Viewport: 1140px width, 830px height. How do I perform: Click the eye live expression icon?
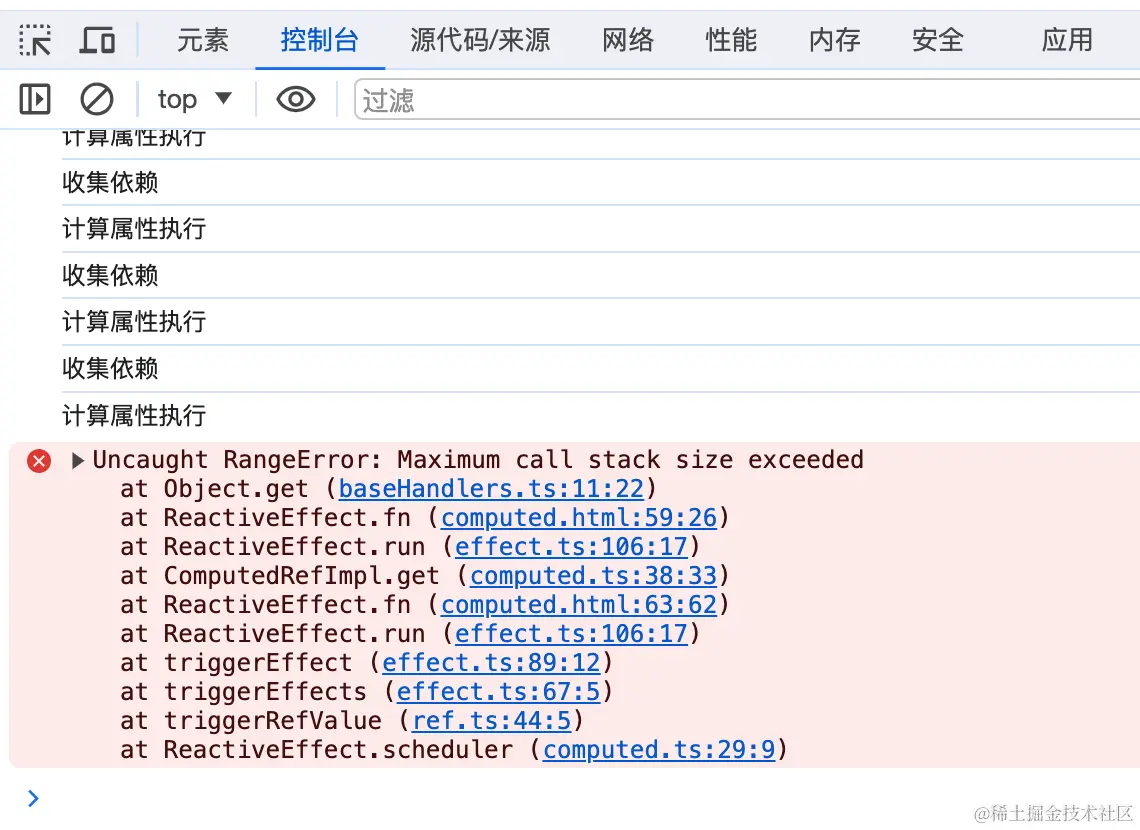296,99
